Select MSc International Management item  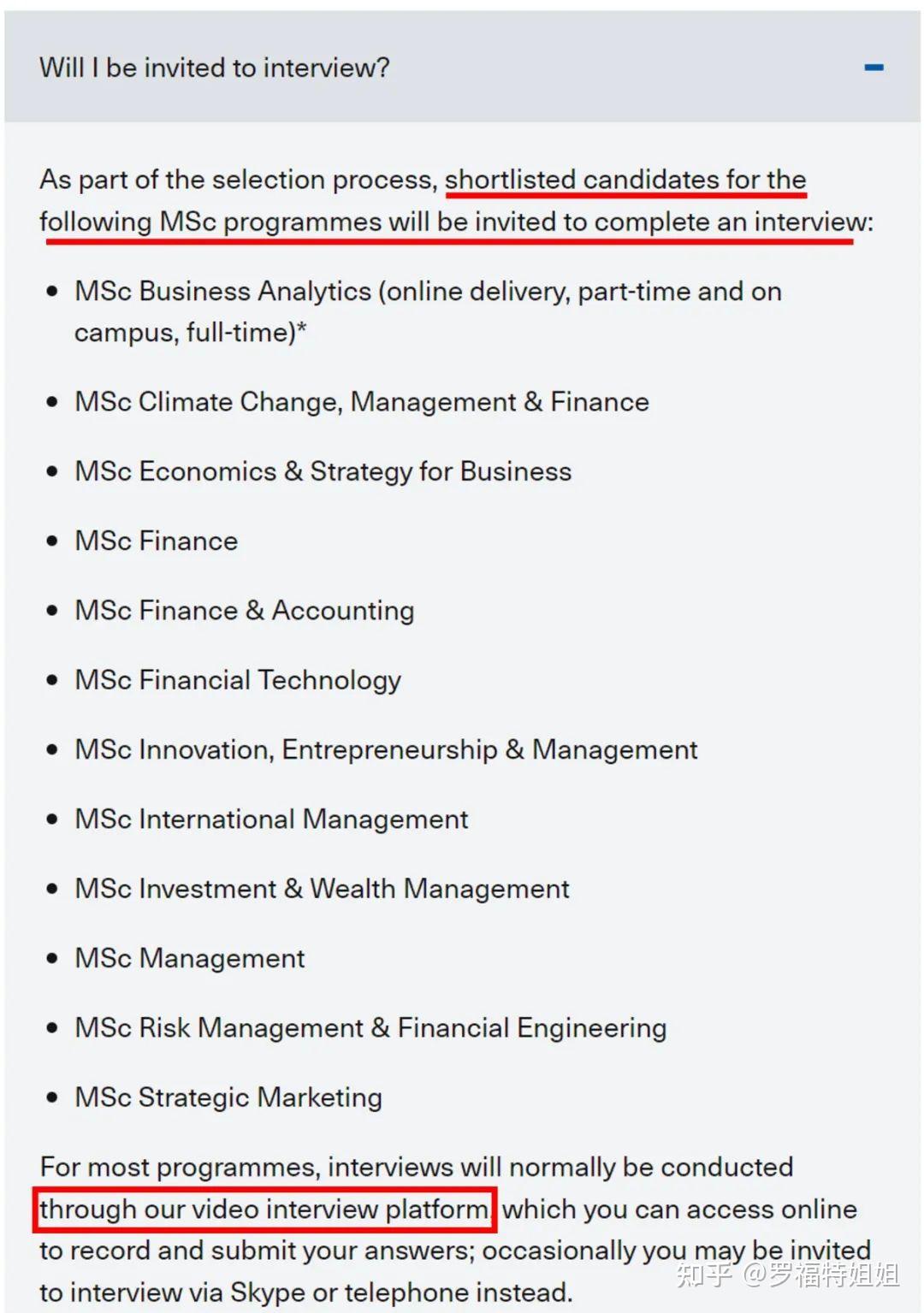[271, 819]
